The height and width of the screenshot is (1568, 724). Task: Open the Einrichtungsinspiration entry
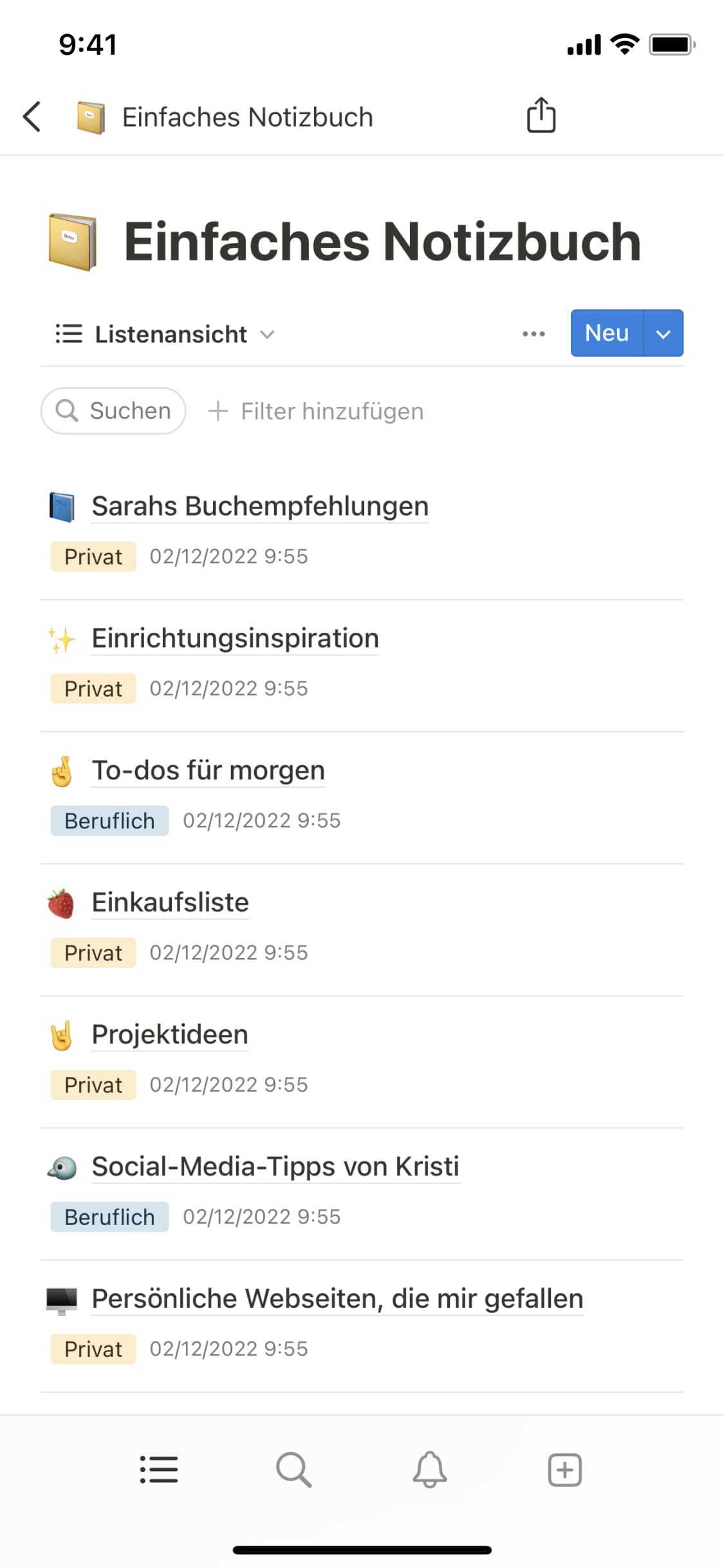click(x=236, y=639)
